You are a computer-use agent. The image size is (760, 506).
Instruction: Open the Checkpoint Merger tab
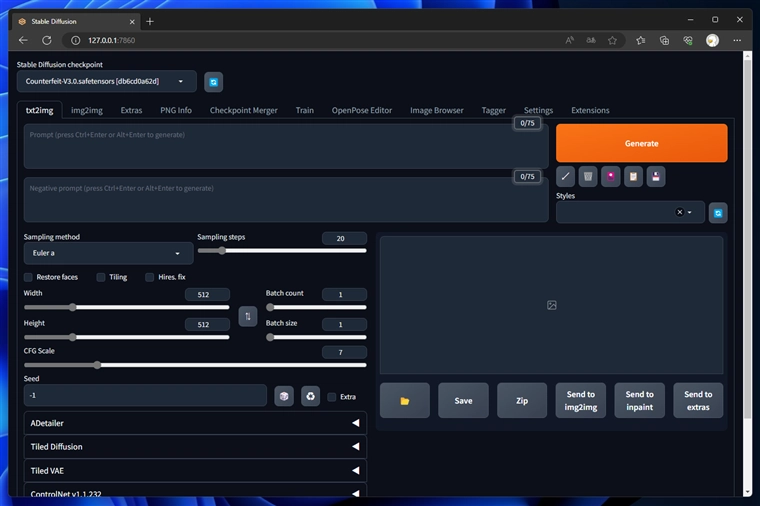click(x=244, y=111)
